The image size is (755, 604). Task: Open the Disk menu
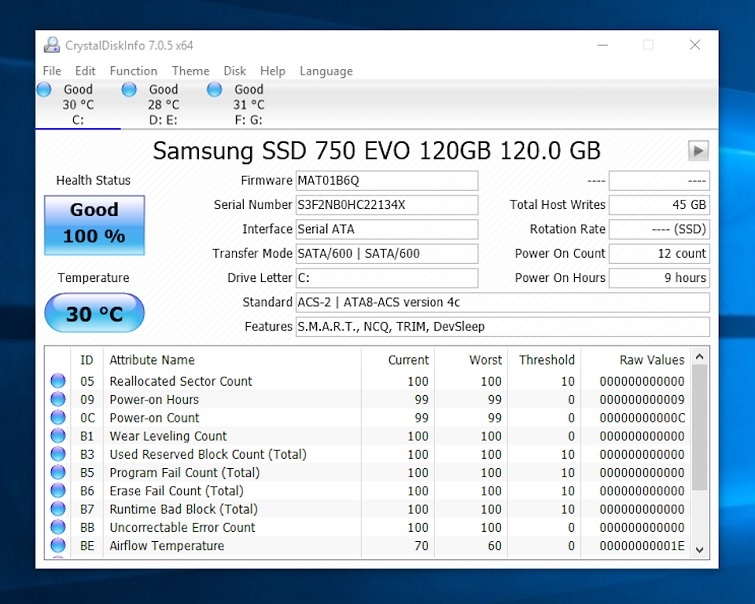235,71
